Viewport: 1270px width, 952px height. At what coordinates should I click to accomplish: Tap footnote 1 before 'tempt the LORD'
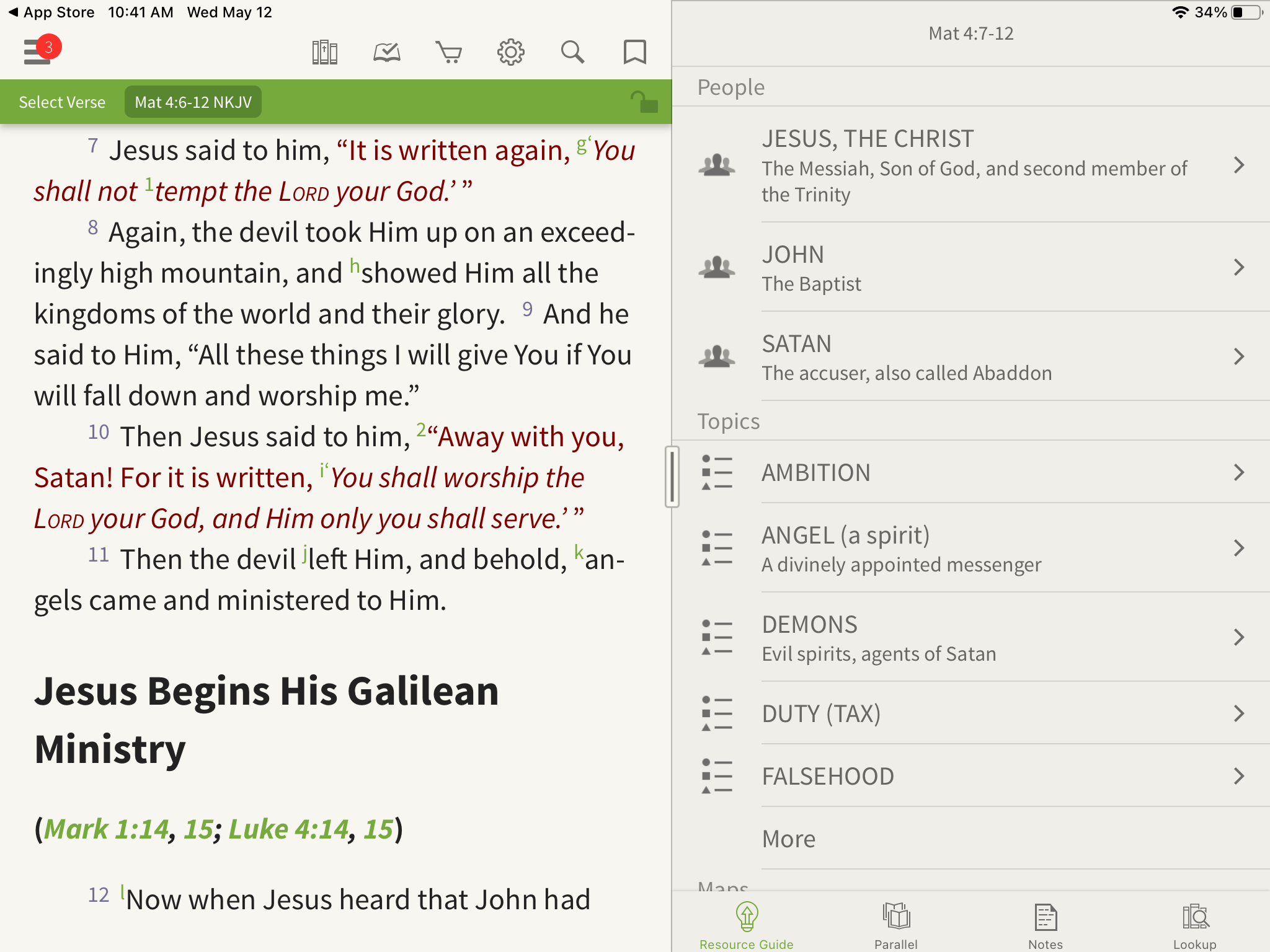click(149, 184)
